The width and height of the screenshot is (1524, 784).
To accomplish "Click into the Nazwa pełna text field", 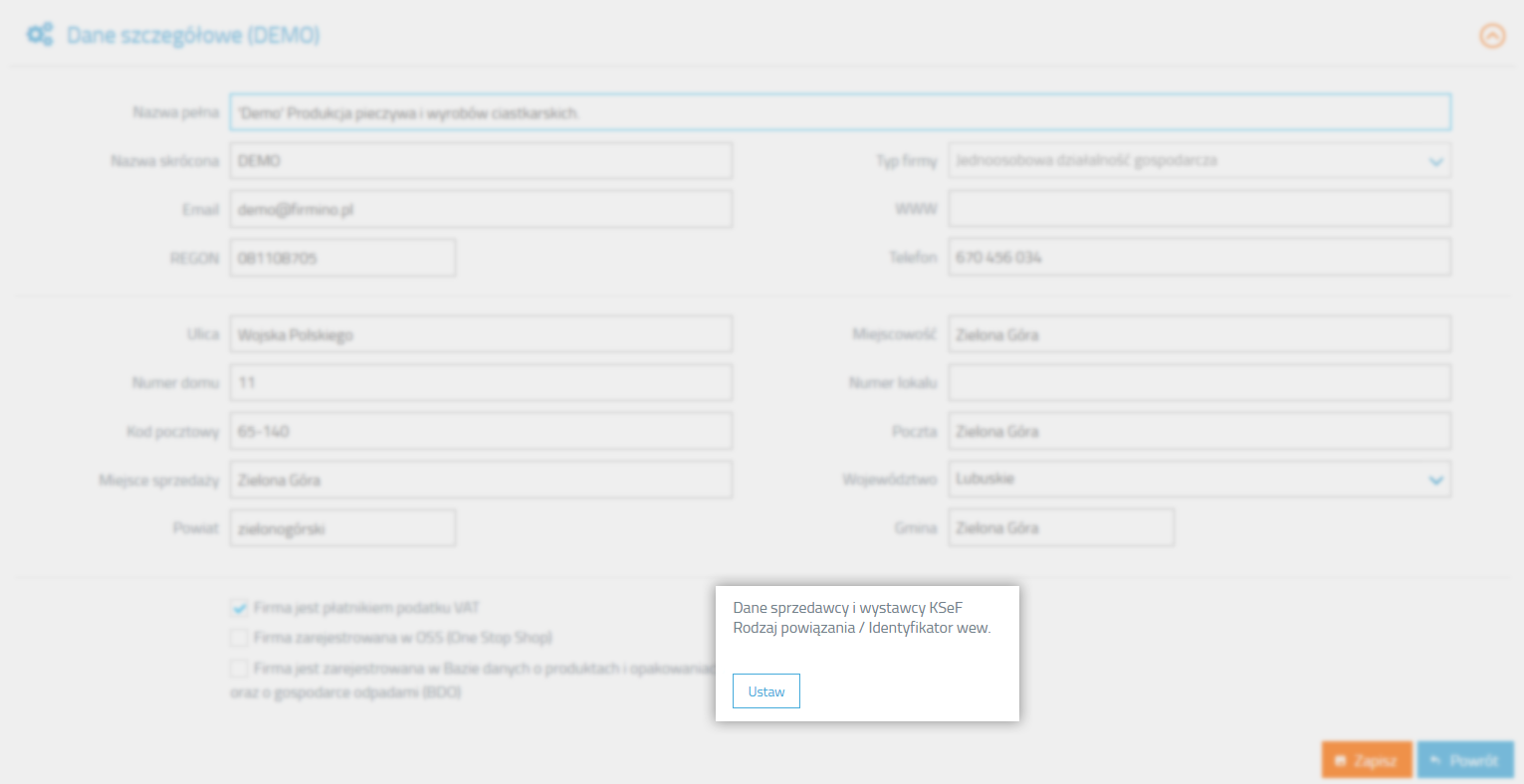I will [839, 113].
